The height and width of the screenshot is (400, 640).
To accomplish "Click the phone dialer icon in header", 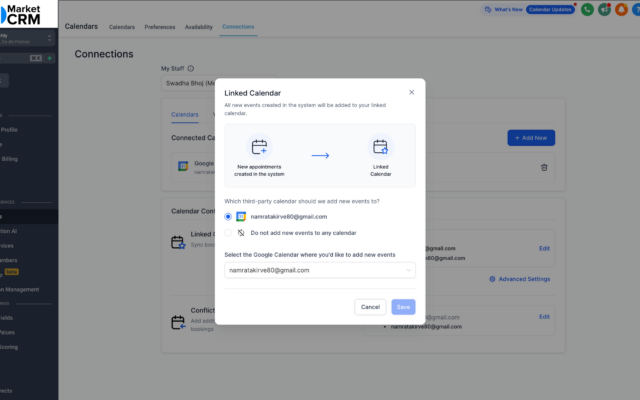I will [x=588, y=9].
